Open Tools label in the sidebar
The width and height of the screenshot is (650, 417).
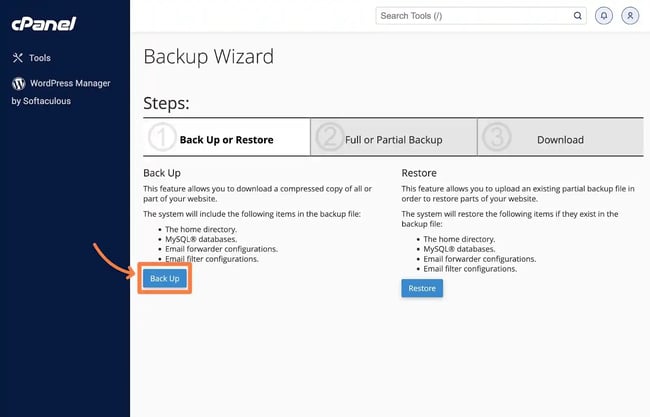(40, 58)
